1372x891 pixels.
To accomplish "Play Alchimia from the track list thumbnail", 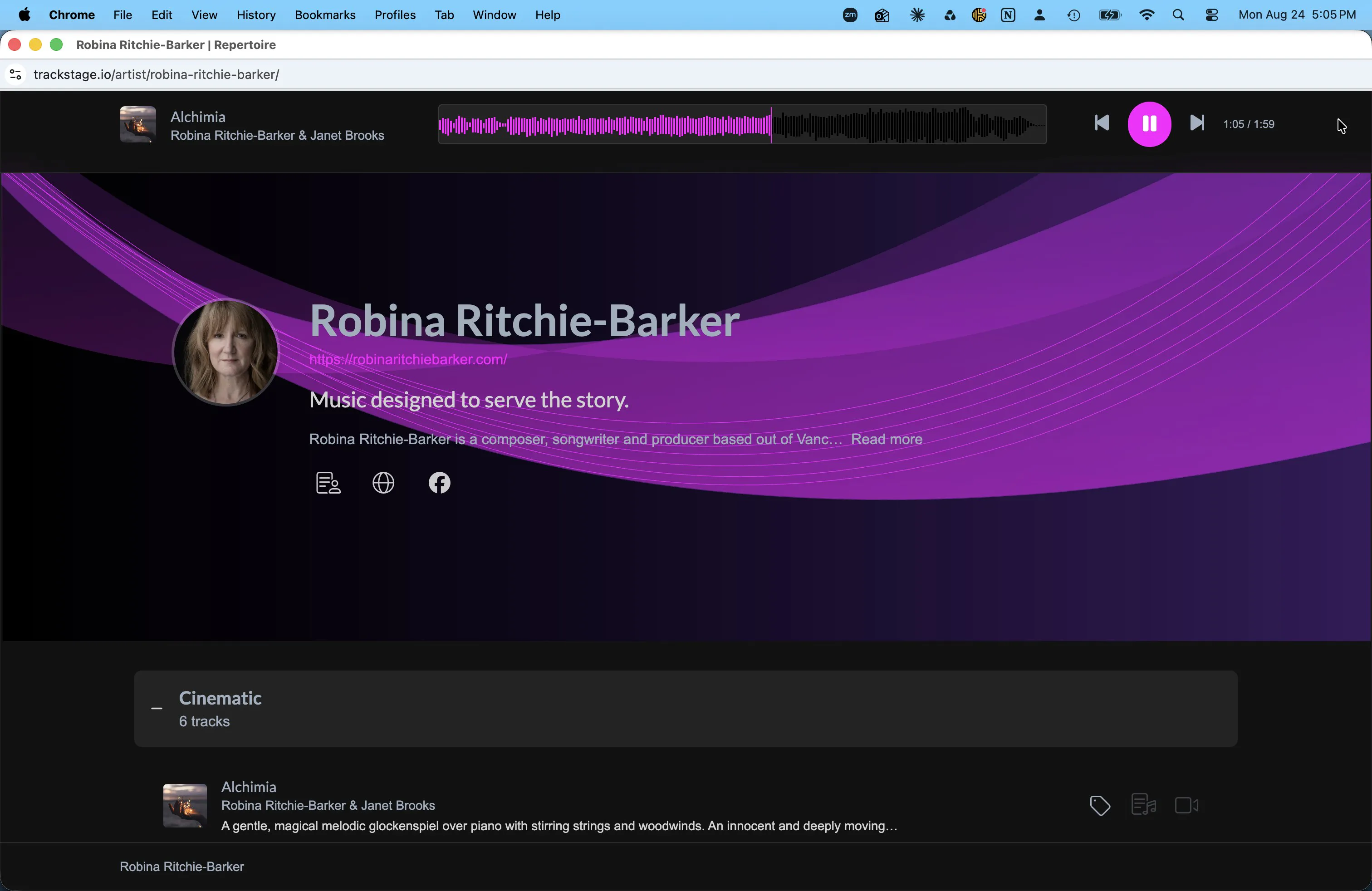I will point(185,805).
